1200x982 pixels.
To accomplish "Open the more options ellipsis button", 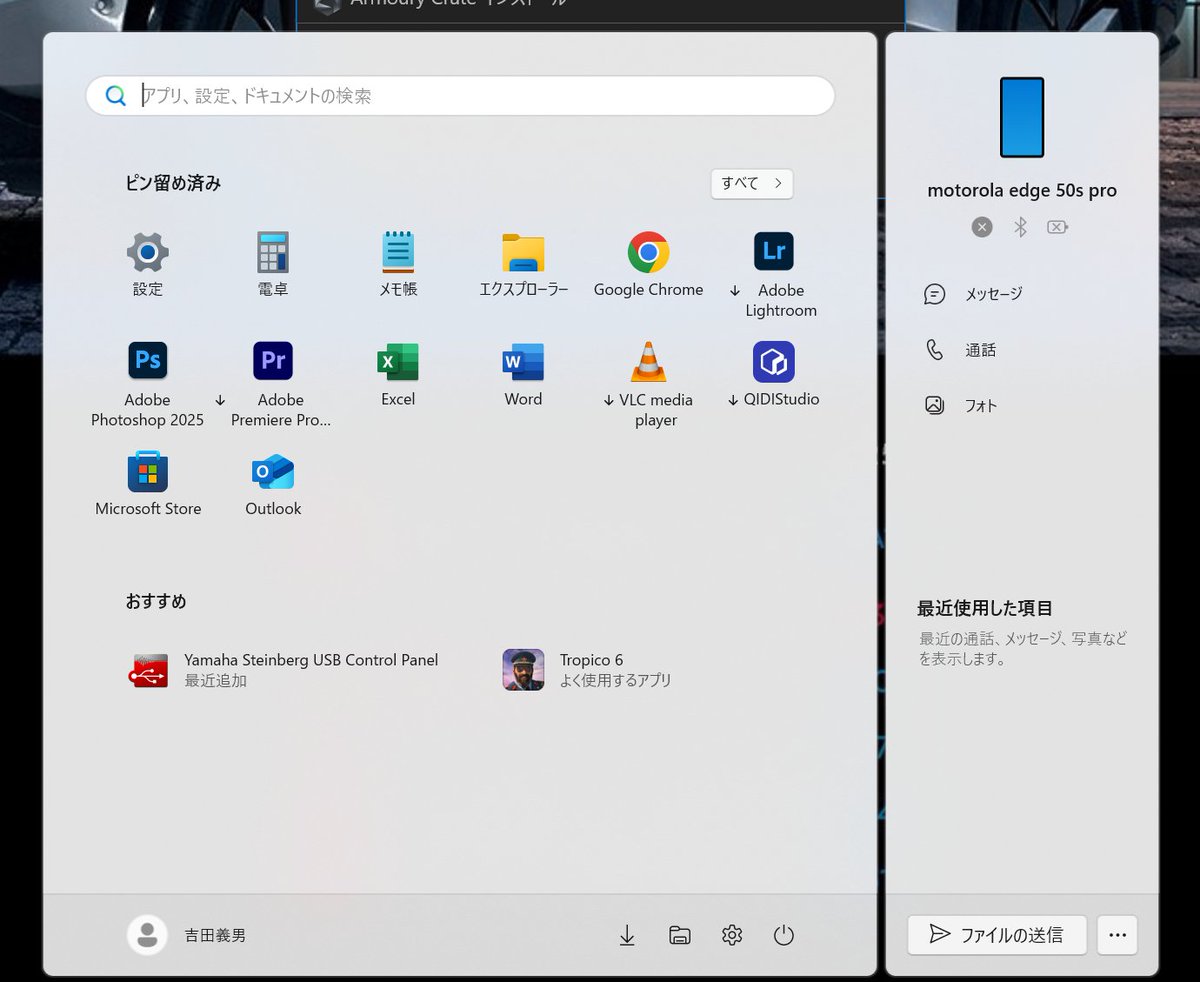I will coord(1118,935).
